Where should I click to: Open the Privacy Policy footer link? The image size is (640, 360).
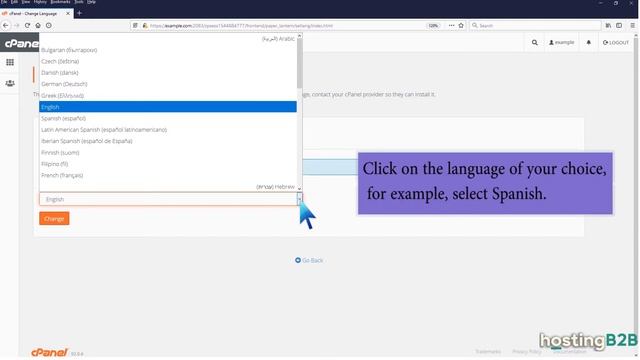click(x=527, y=351)
